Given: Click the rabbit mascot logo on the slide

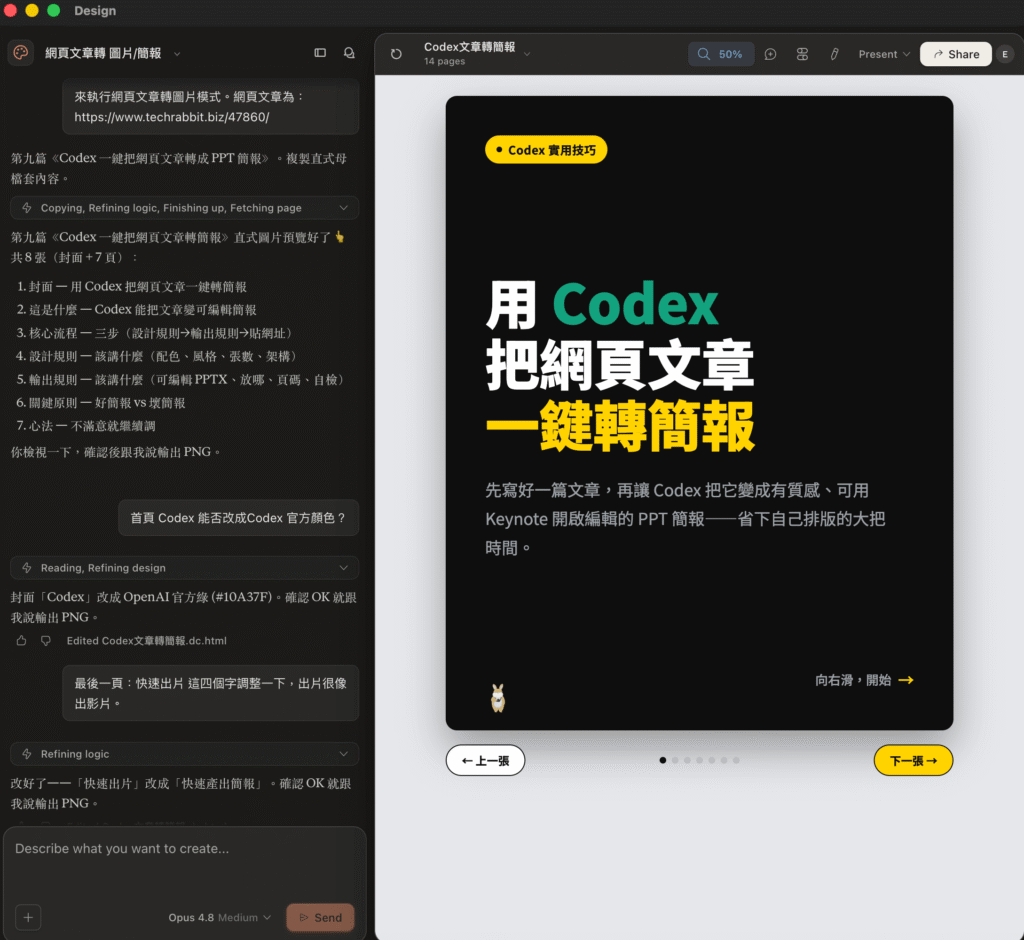Looking at the screenshot, I should coord(498,698).
